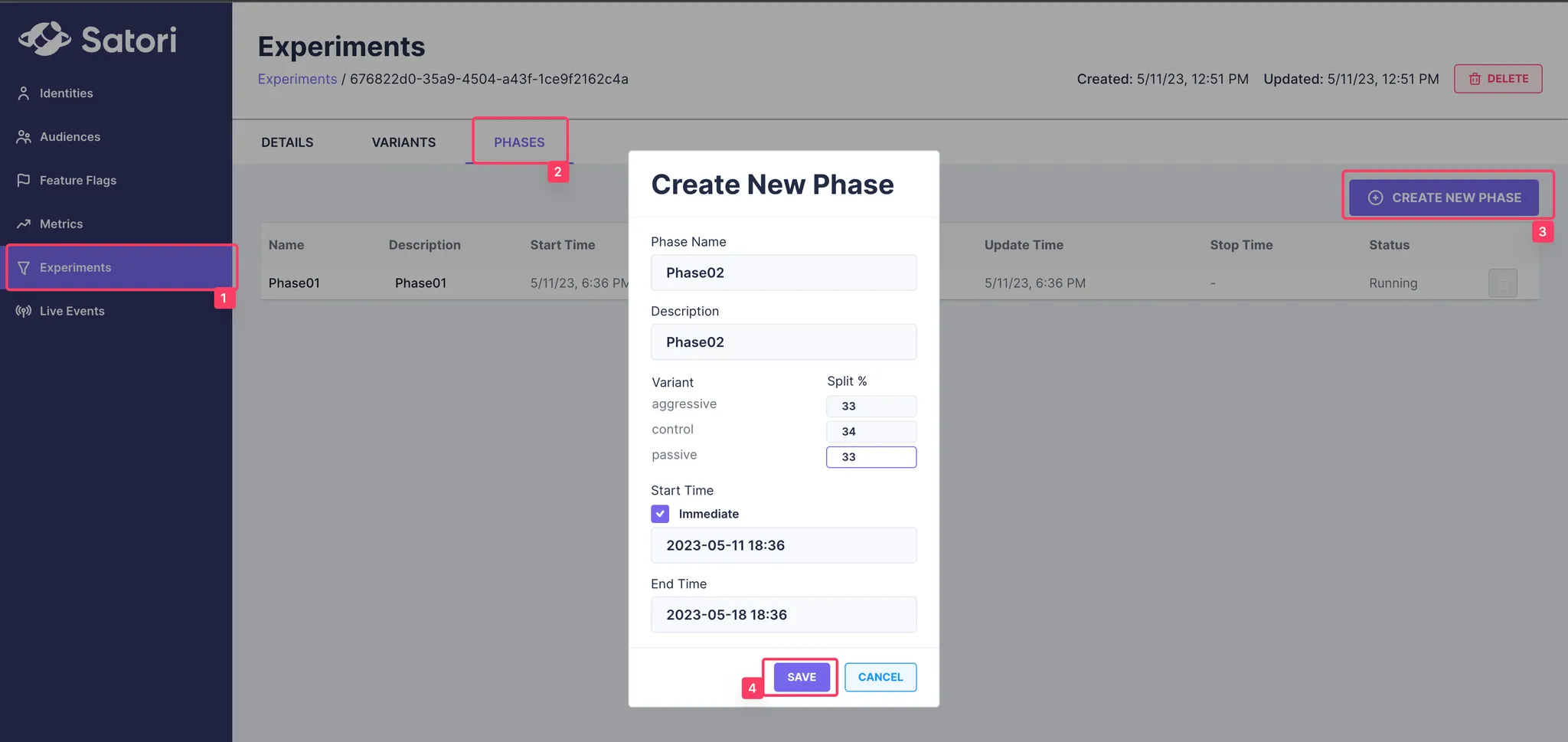Screen dimensions: 1568x742
Task: Click the Phase Name input field
Action: [x=783, y=273]
